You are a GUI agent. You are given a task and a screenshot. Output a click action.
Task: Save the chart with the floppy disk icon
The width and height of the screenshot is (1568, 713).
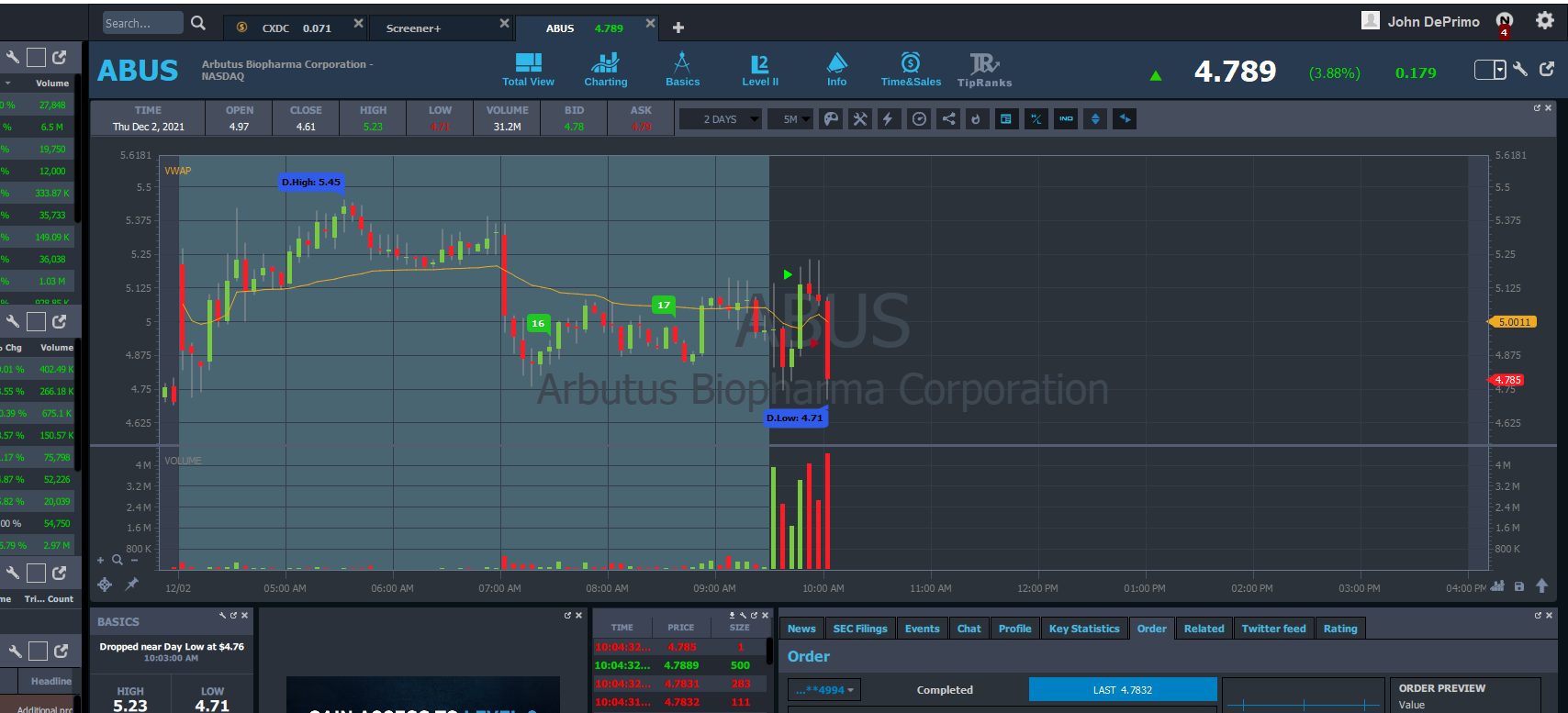[x=1519, y=586]
